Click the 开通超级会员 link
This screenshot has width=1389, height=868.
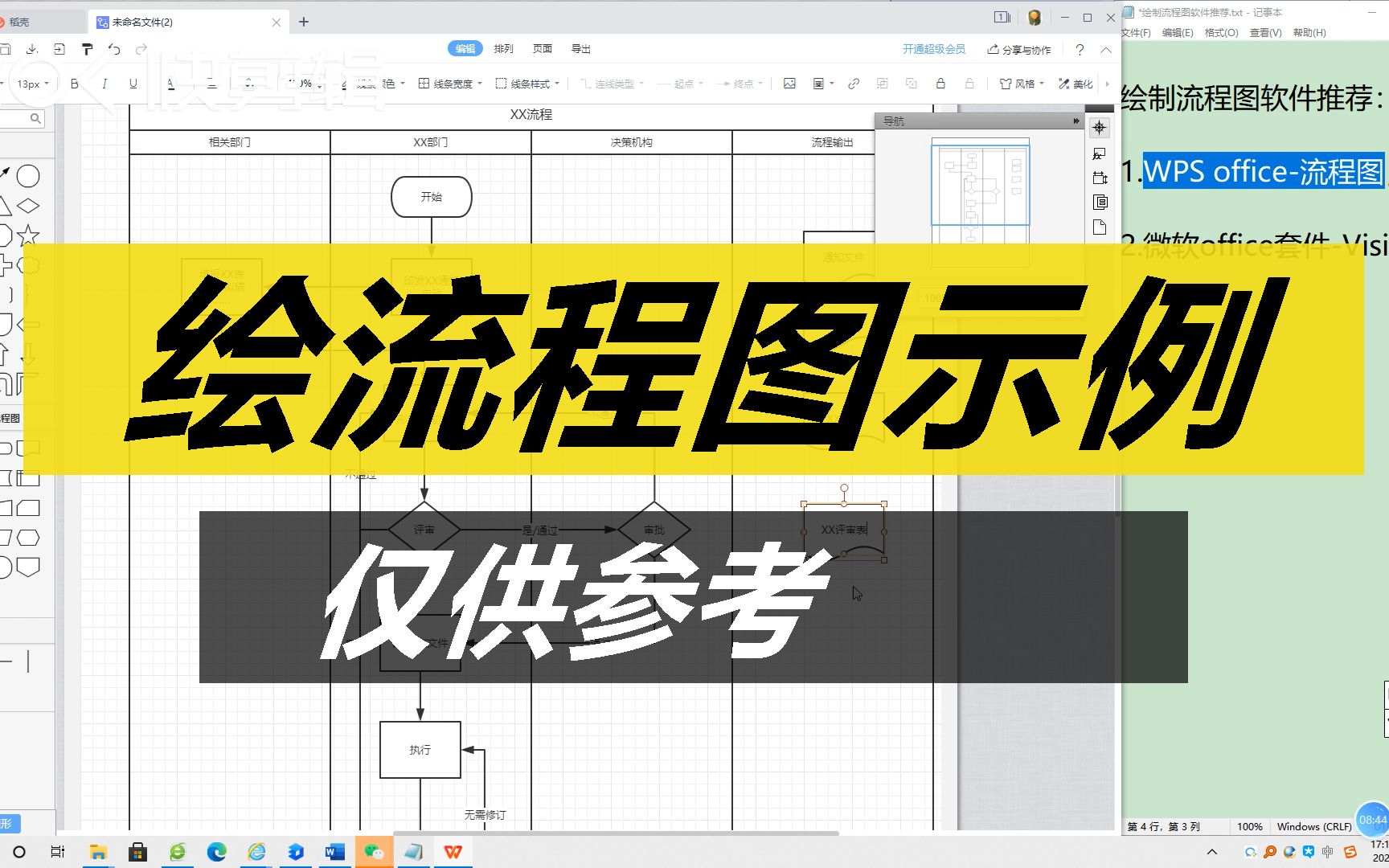click(934, 49)
